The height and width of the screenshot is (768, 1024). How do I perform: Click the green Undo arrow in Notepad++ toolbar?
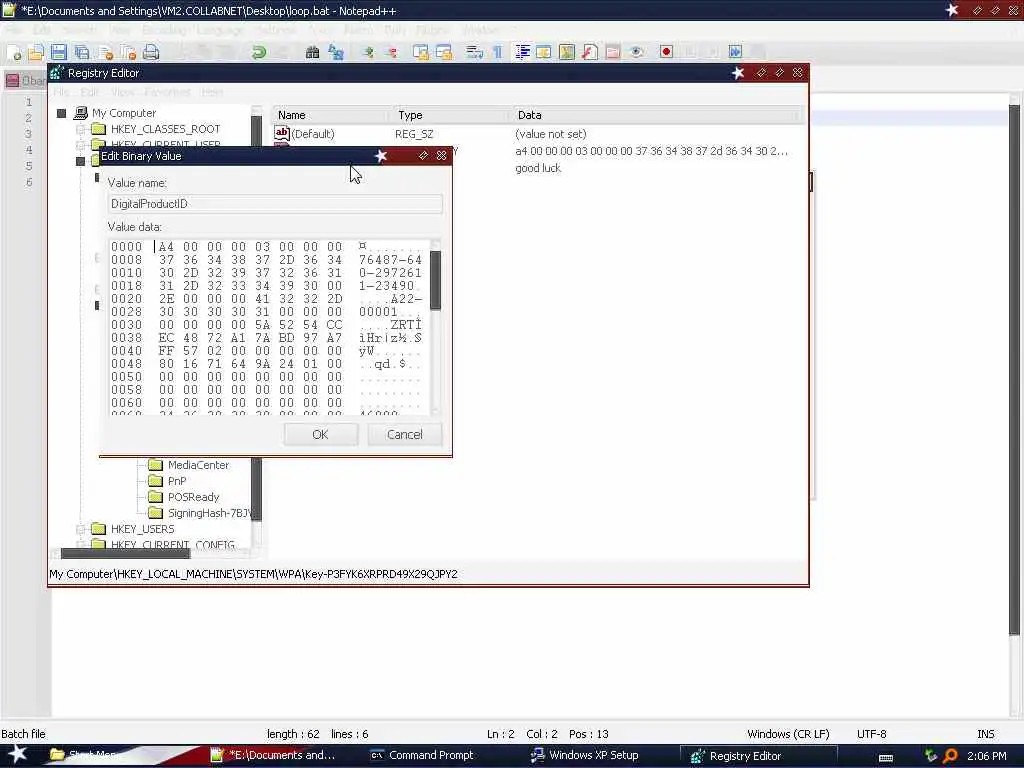[x=259, y=52]
